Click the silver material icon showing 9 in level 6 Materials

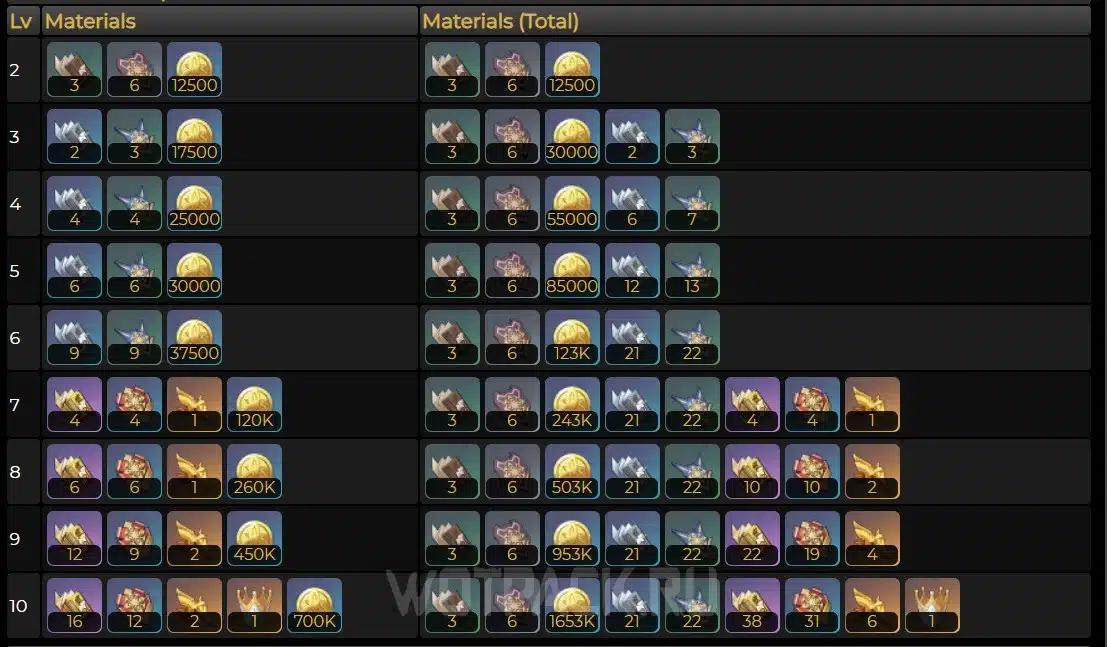point(74,337)
